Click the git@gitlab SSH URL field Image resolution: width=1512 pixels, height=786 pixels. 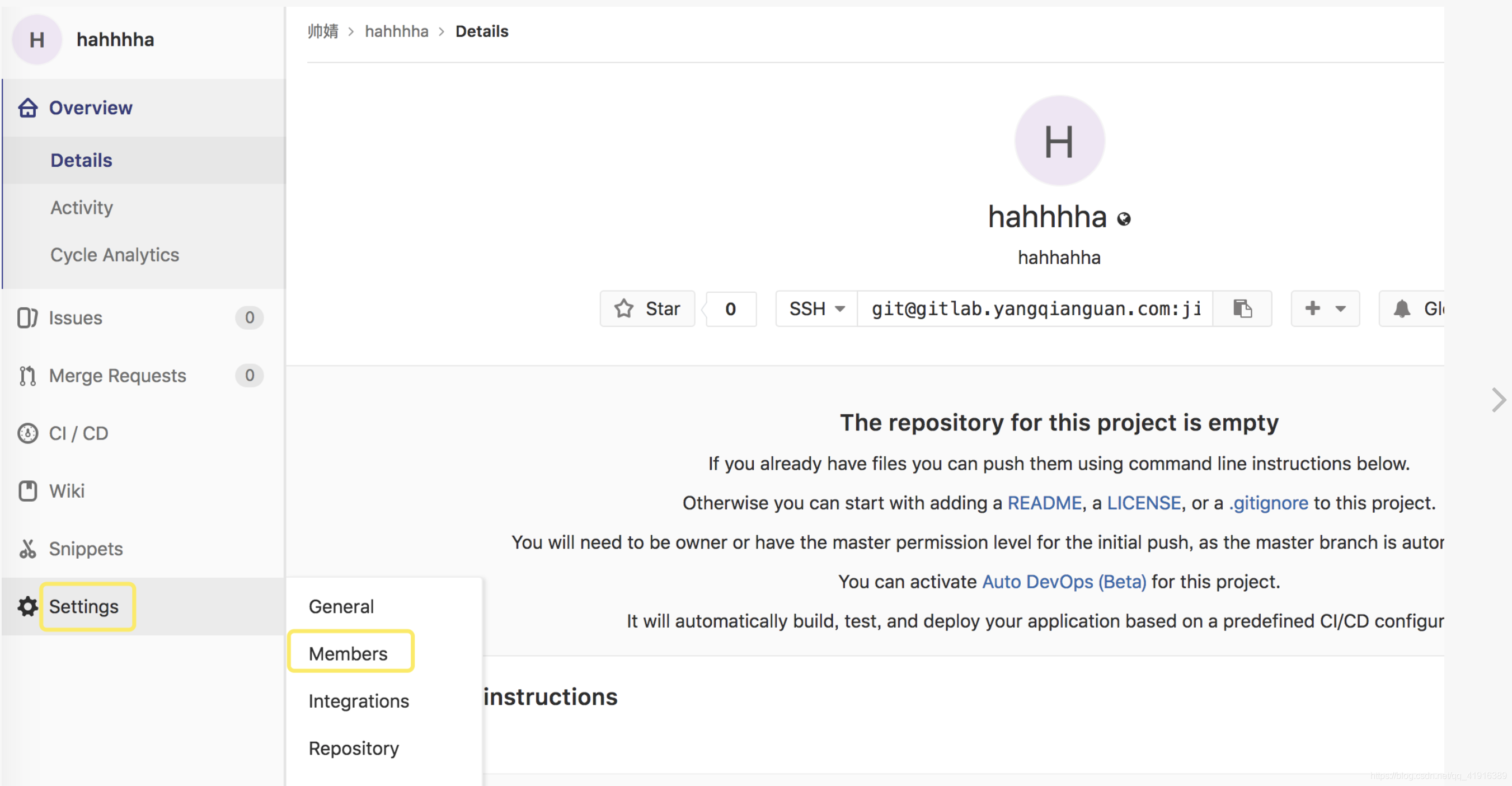pyautogui.click(x=1035, y=308)
